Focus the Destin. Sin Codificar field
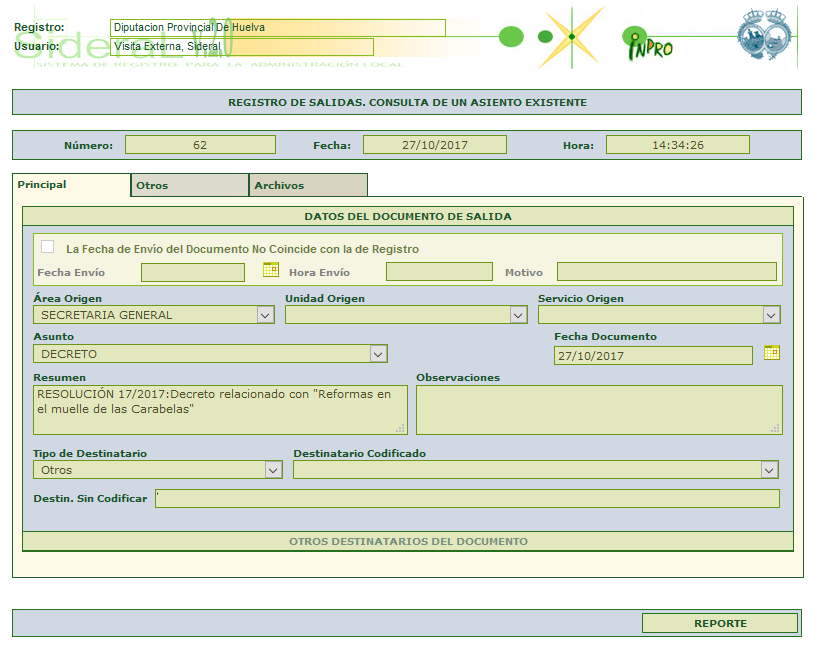815x646 pixels. tap(467, 498)
